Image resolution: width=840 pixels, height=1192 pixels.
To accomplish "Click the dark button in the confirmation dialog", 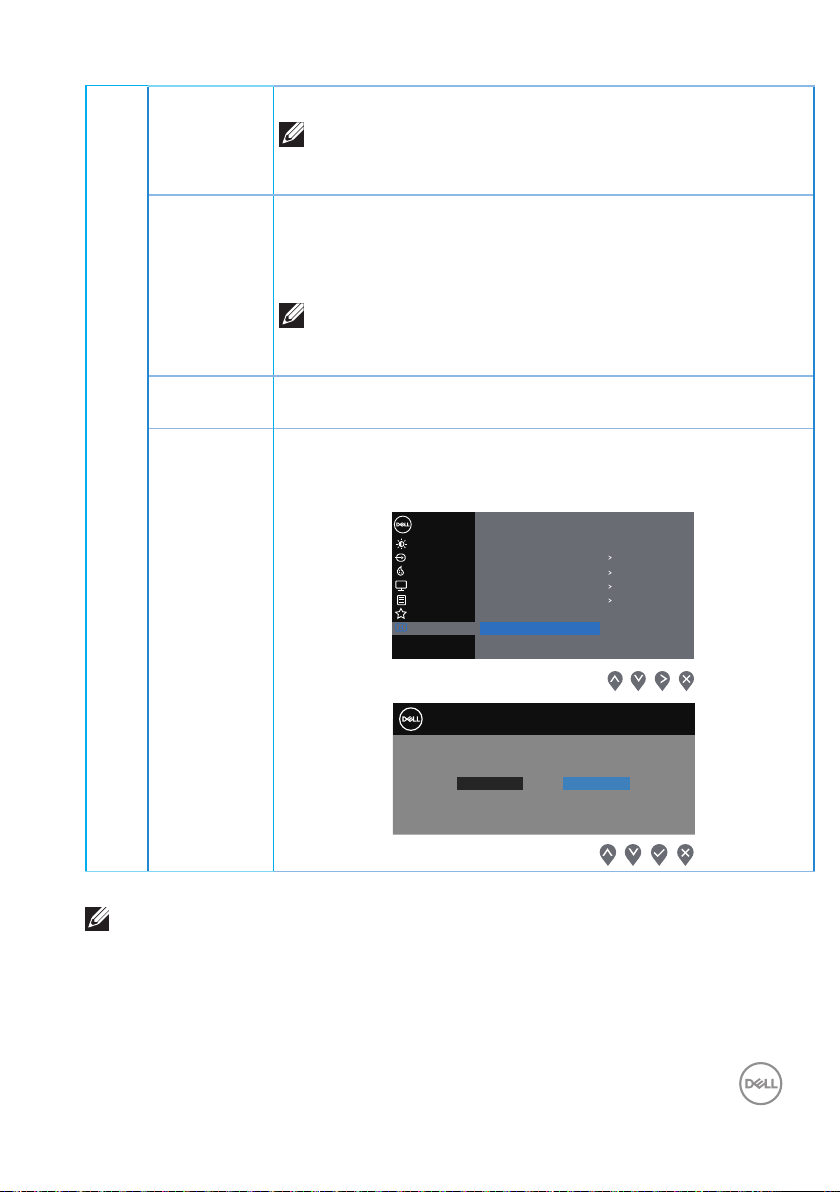I will coord(490,783).
